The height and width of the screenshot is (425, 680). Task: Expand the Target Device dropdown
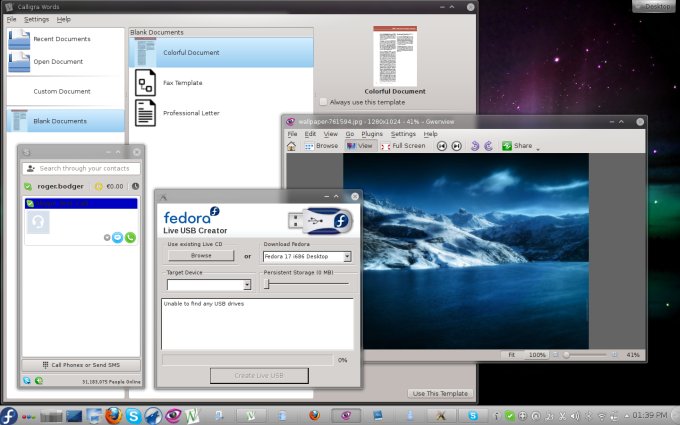pos(208,285)
